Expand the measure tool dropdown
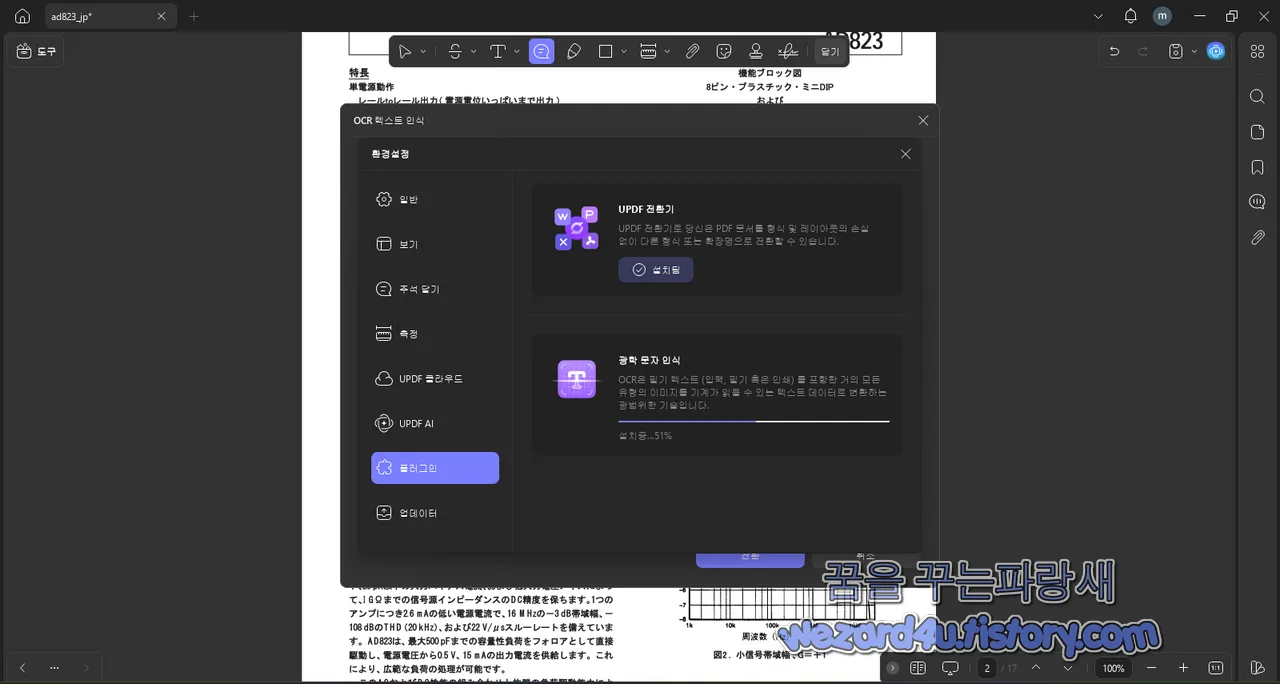Viewport: 1280px width, 684px height. (666, 51)
